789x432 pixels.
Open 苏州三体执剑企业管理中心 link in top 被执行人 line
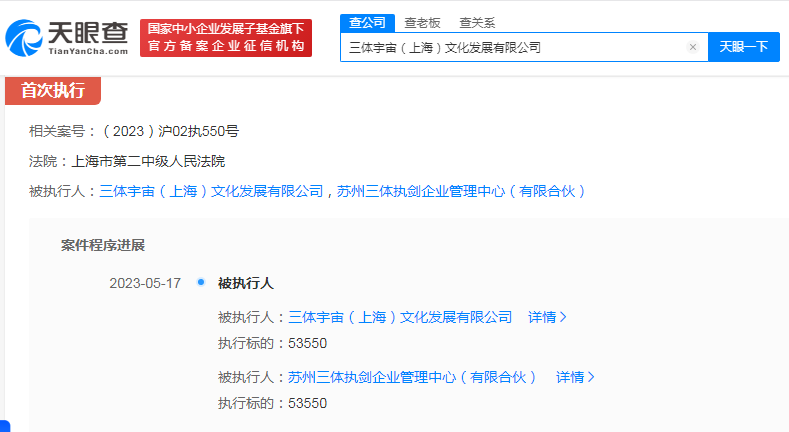click(x=461, y=191)
